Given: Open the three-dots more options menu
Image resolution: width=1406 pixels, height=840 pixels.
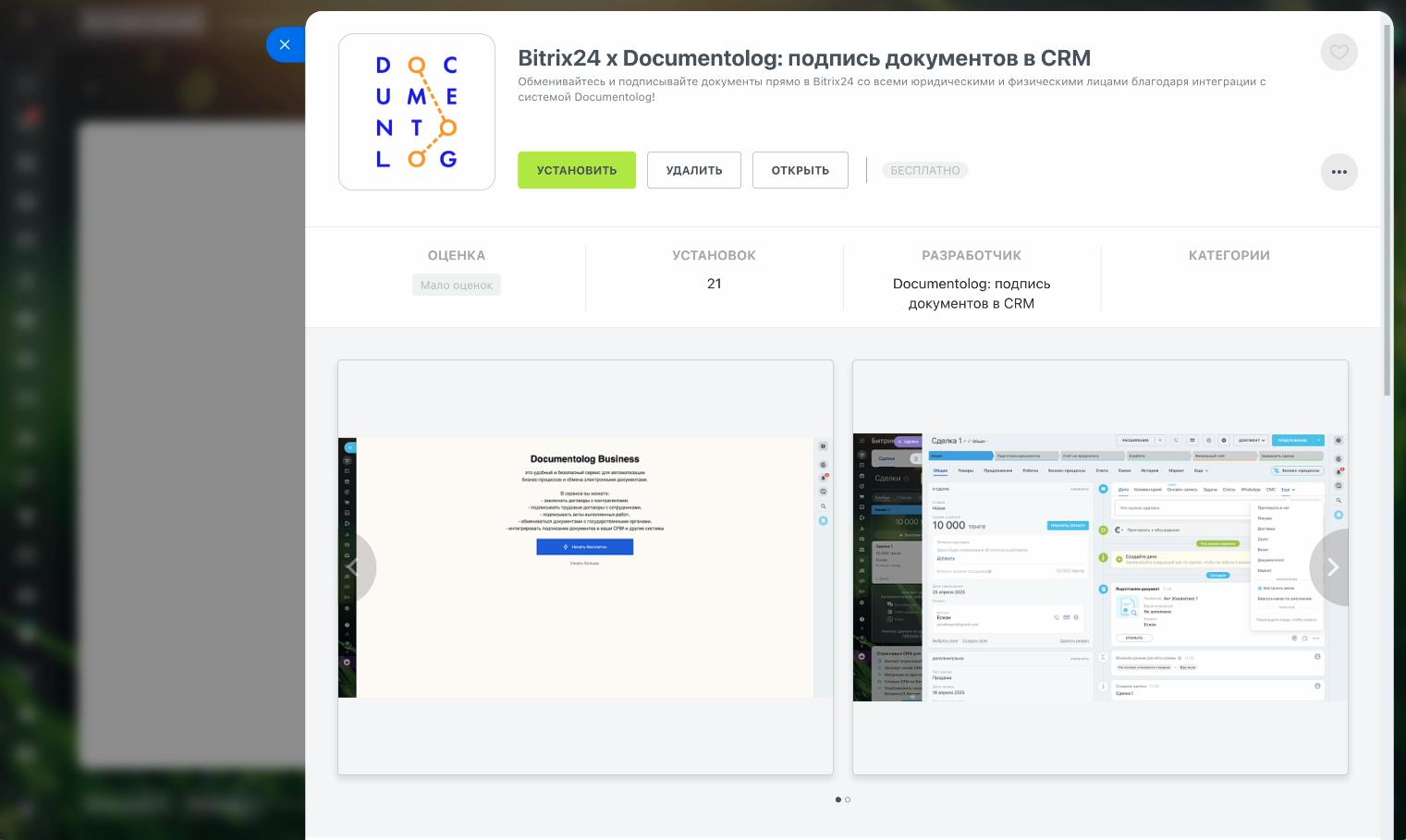Looking at the screenshot, I should tap(1339, 172).
